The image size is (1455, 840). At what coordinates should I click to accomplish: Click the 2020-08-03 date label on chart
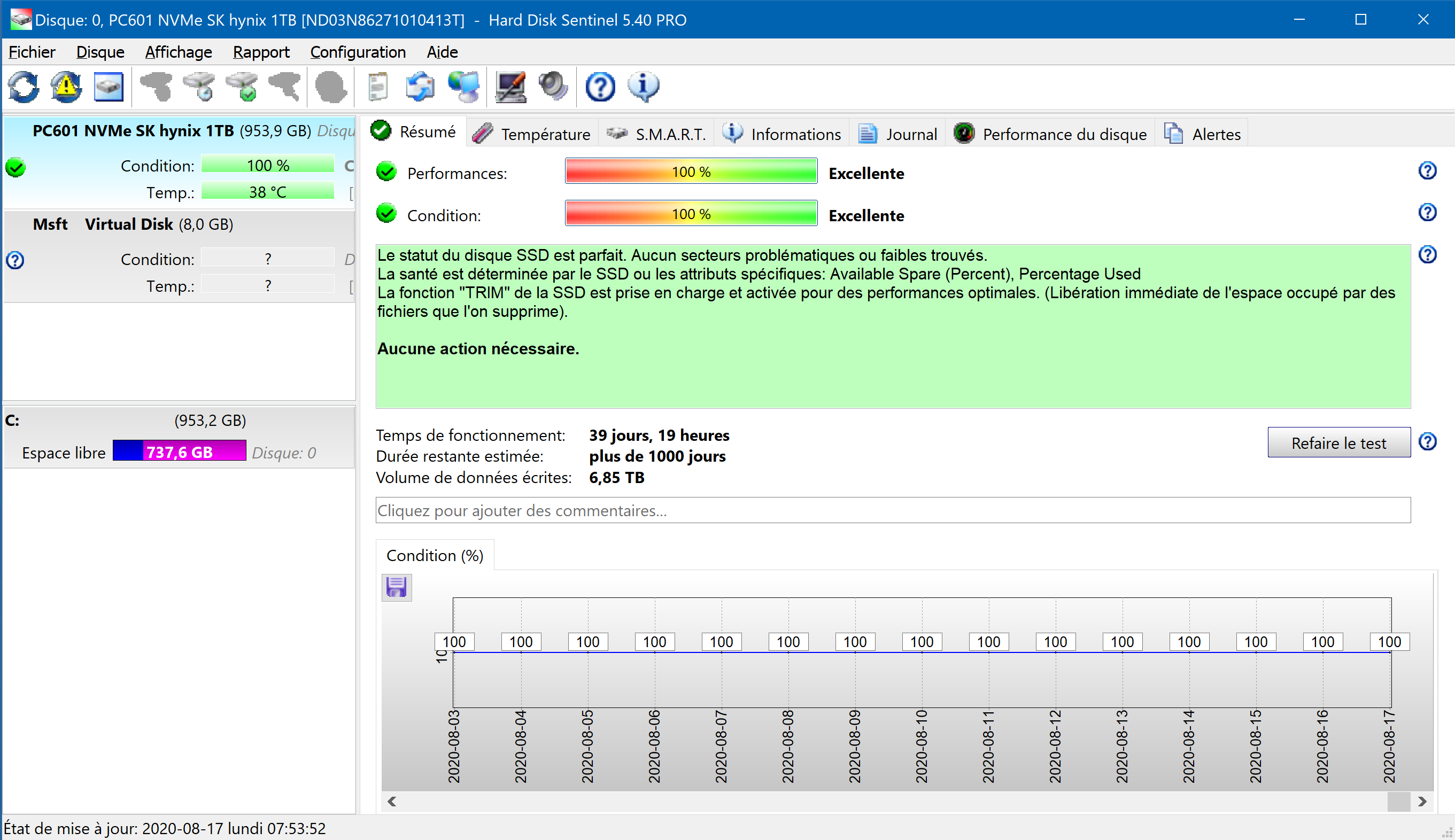click(x=454, y=746)
